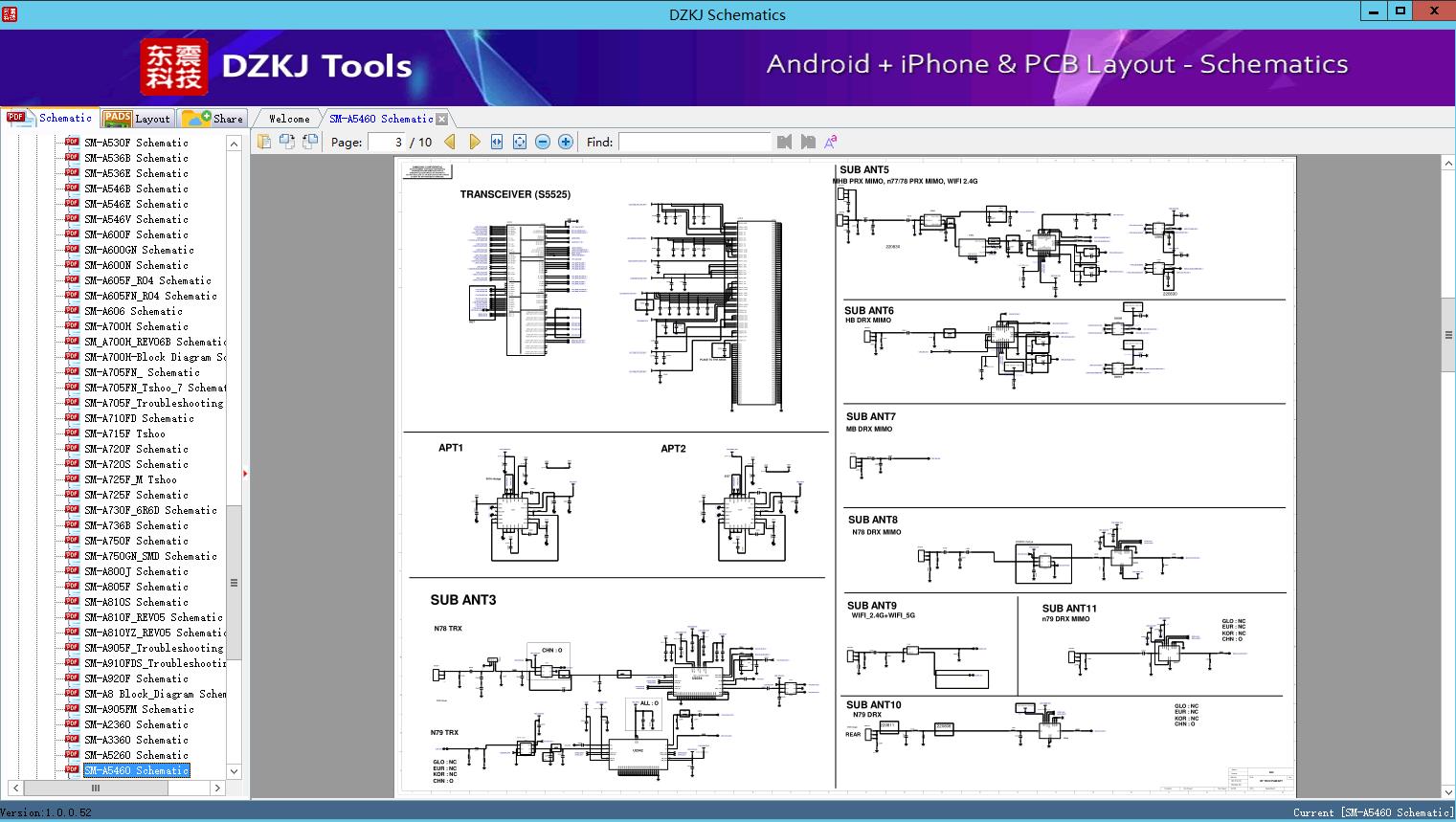Go to the previous page arrow
The height and width of the screenshot is (822, 1456).
coord(450,142)
